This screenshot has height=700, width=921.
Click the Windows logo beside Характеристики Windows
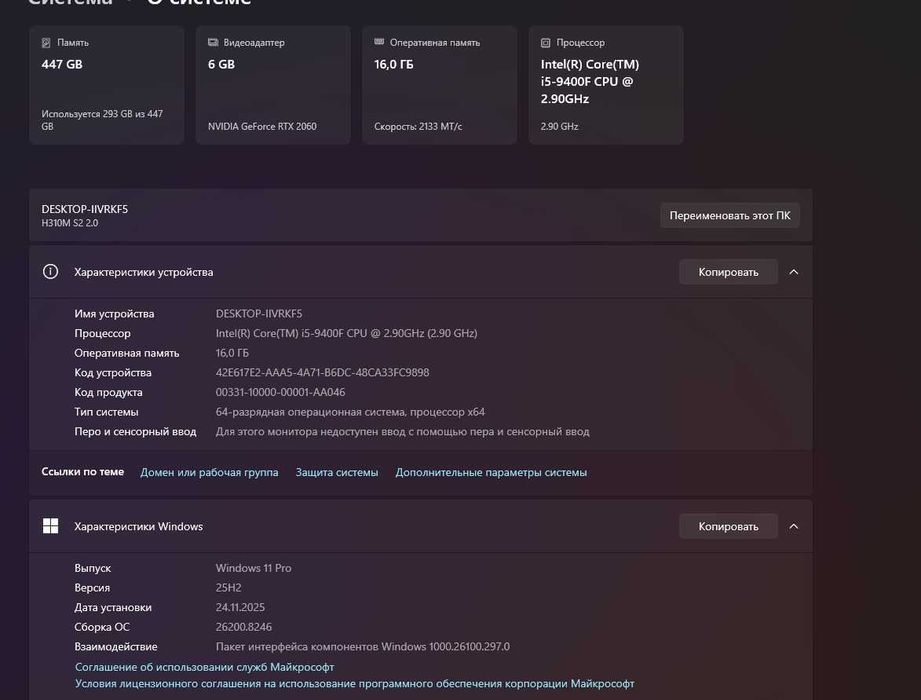coord(51,526)
